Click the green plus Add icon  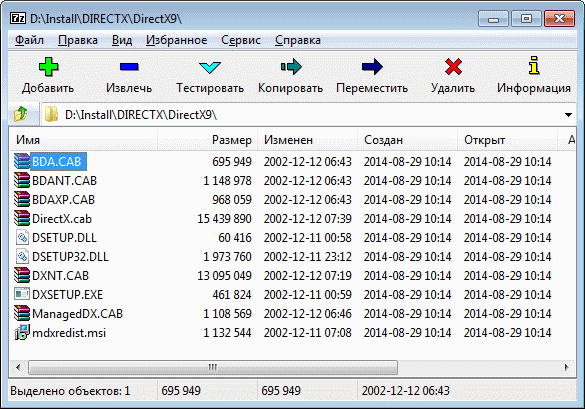click(x=49, y=67)
